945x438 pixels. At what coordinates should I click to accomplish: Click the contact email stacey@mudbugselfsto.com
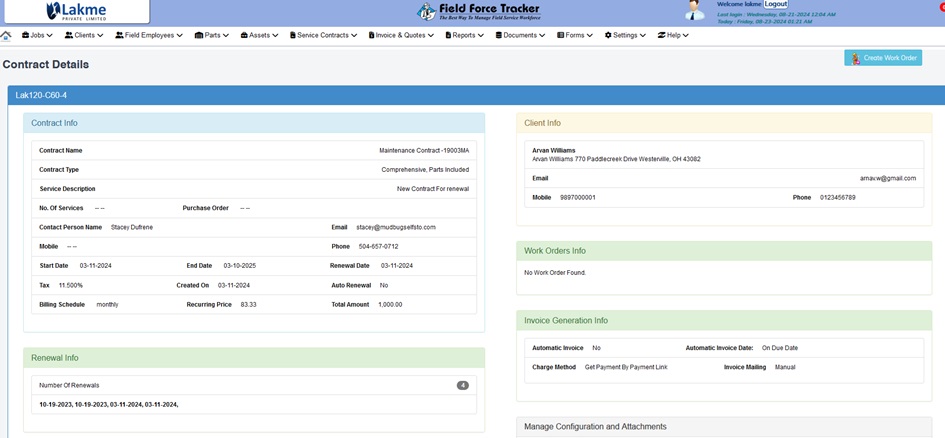point(396,227)
